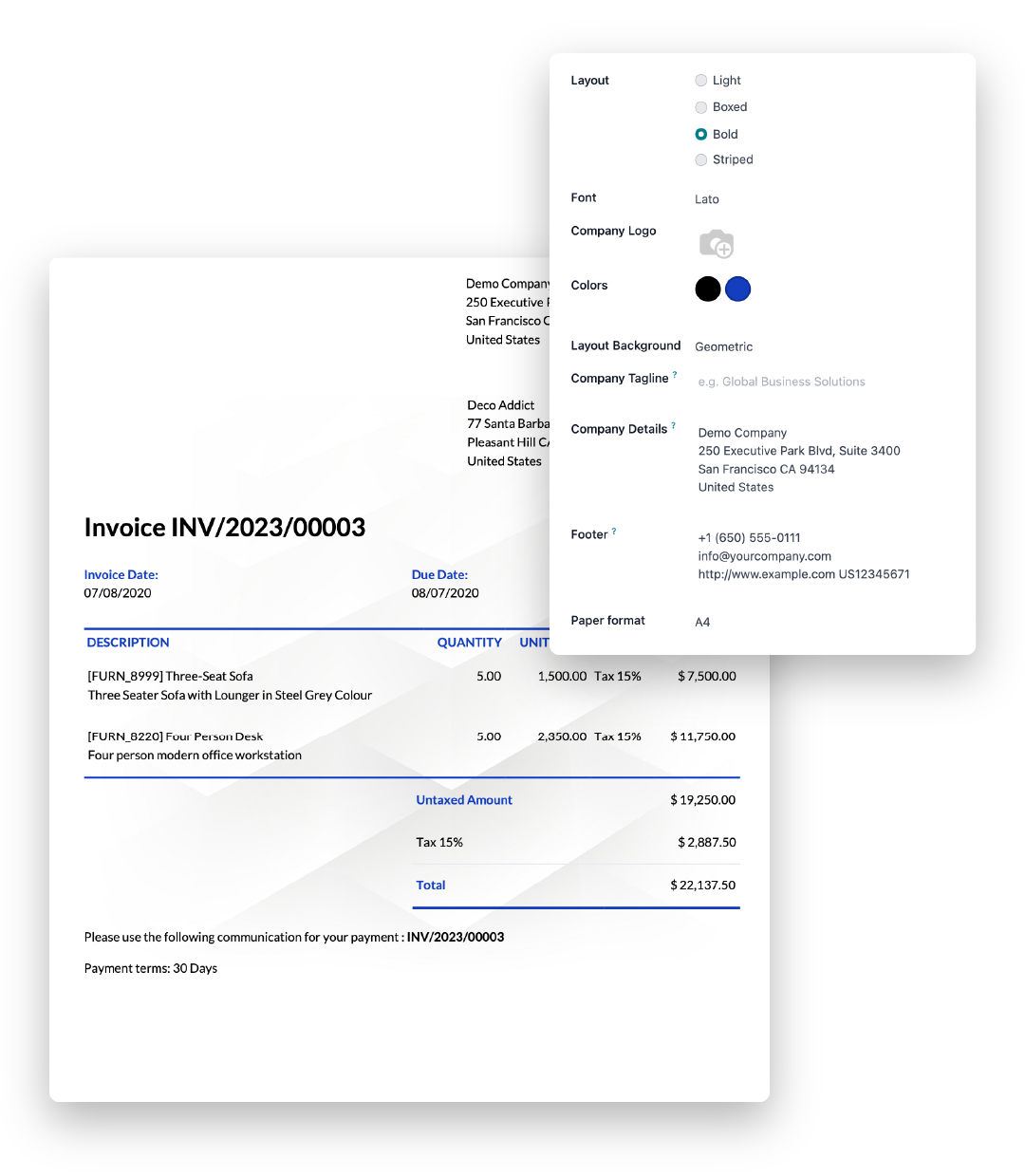
Task: Pick the blue secondary color swatch
Action: point(738,289)
